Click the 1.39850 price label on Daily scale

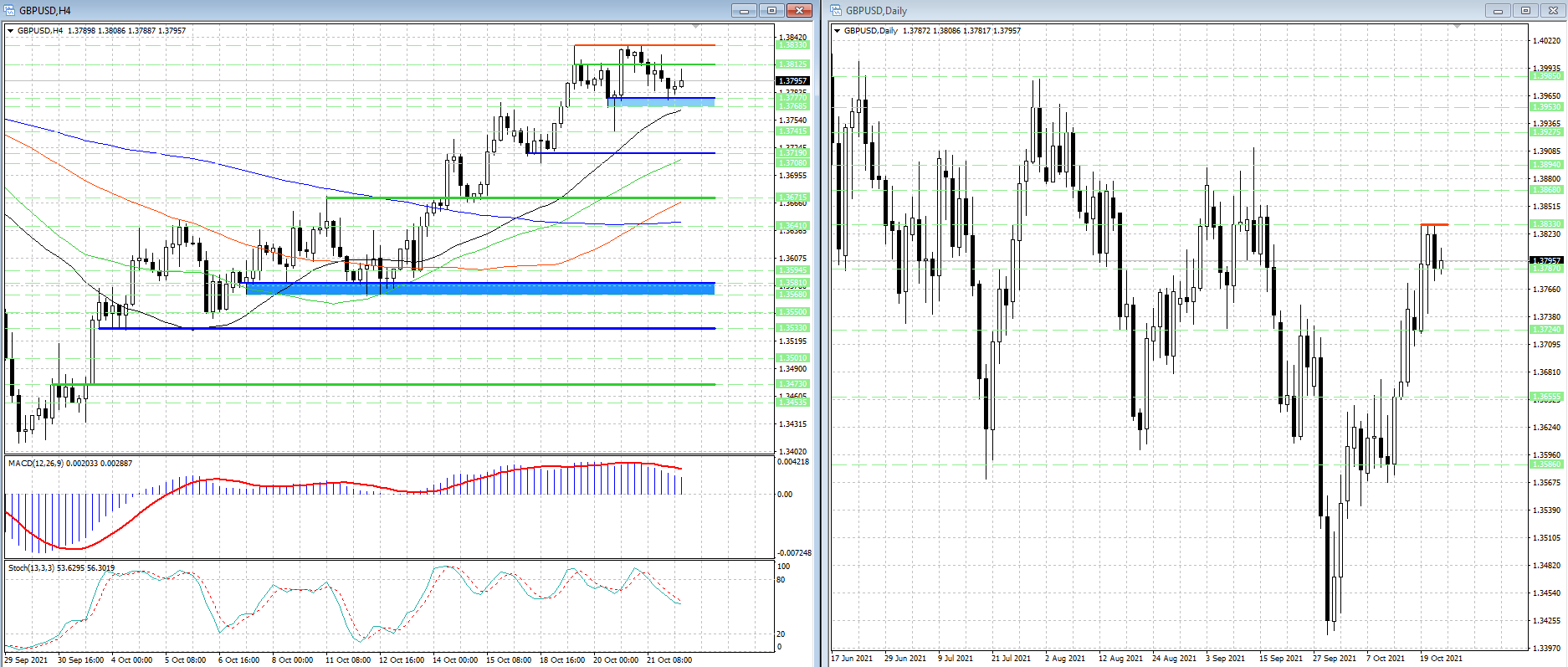coord(1546,76)
